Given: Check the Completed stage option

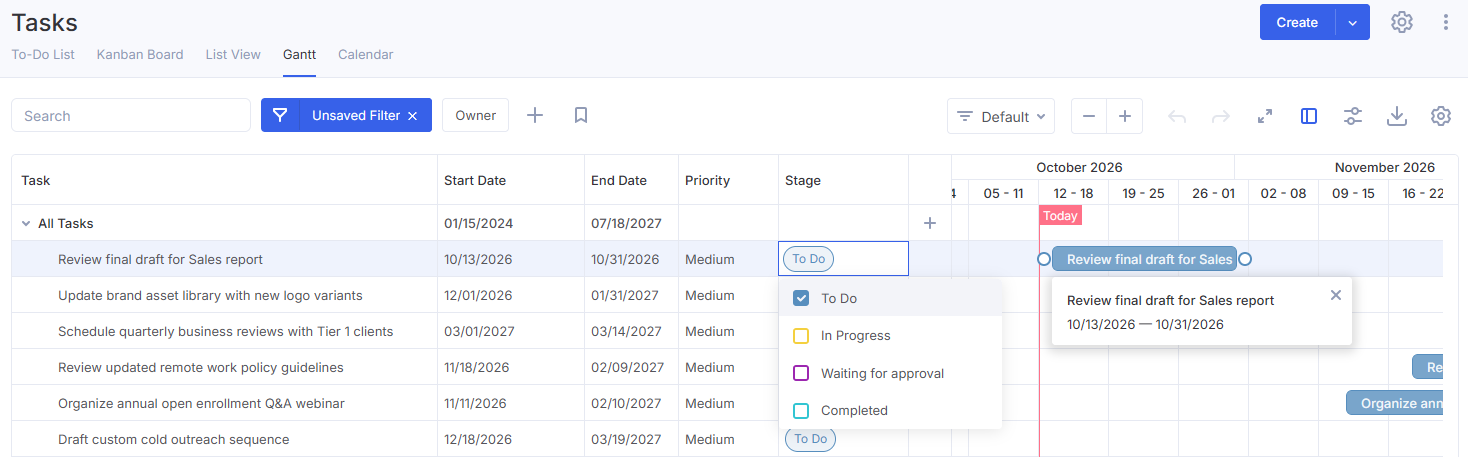Looking at the screenshot, I should (x=801, y=410).
